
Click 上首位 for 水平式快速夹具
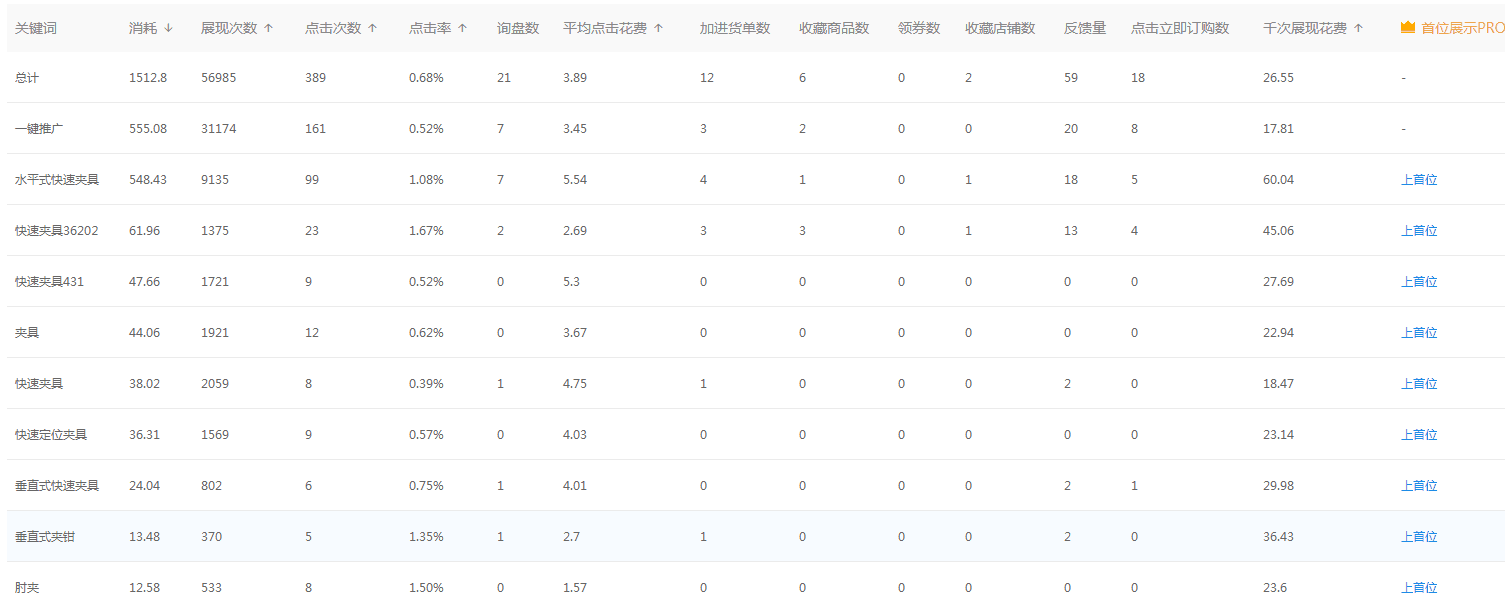1418,180
